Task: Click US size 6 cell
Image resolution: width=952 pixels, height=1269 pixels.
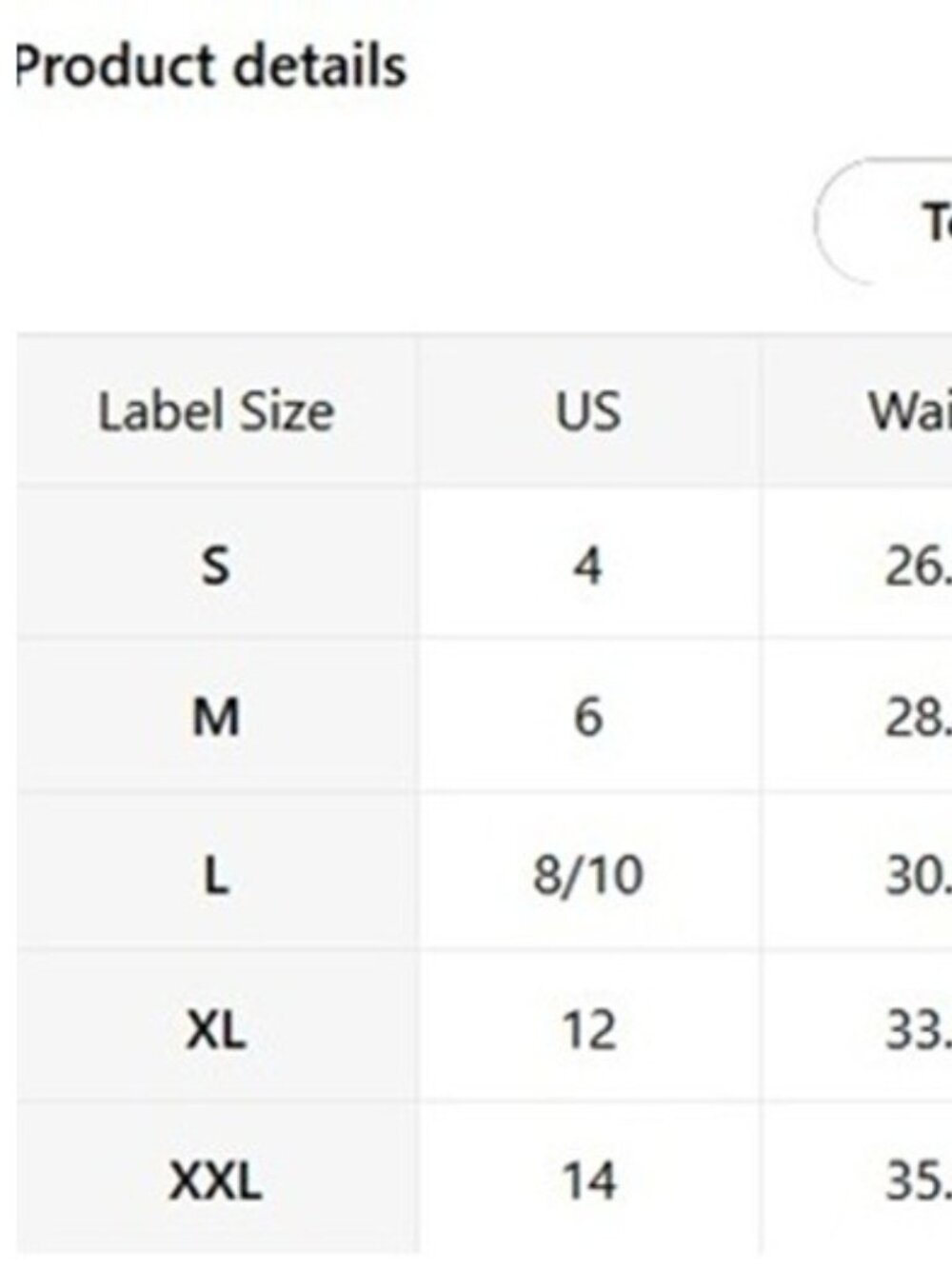Action: tap(588, 717)
